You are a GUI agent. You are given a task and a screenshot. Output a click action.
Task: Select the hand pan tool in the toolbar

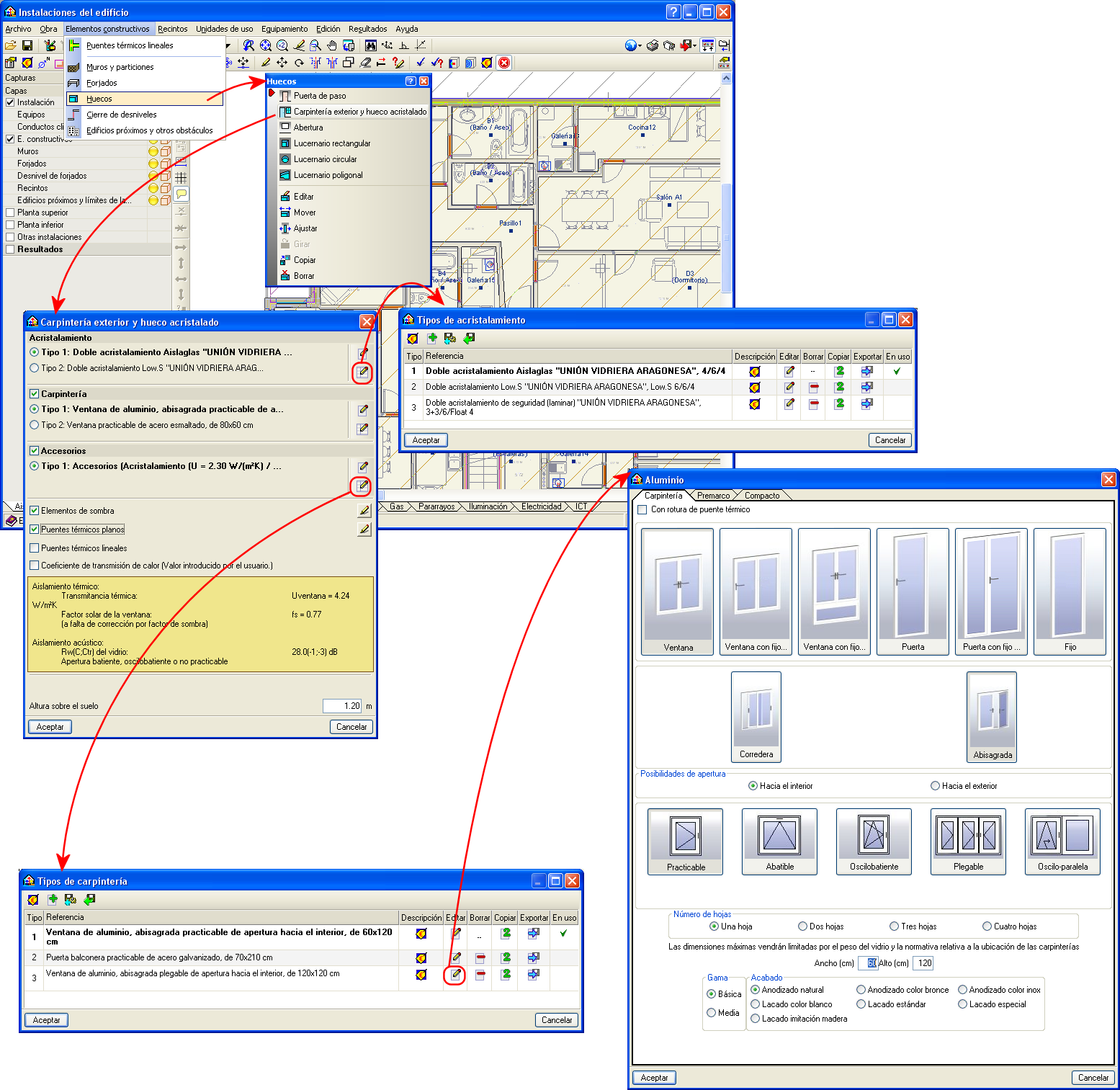[x=332, y=45]
